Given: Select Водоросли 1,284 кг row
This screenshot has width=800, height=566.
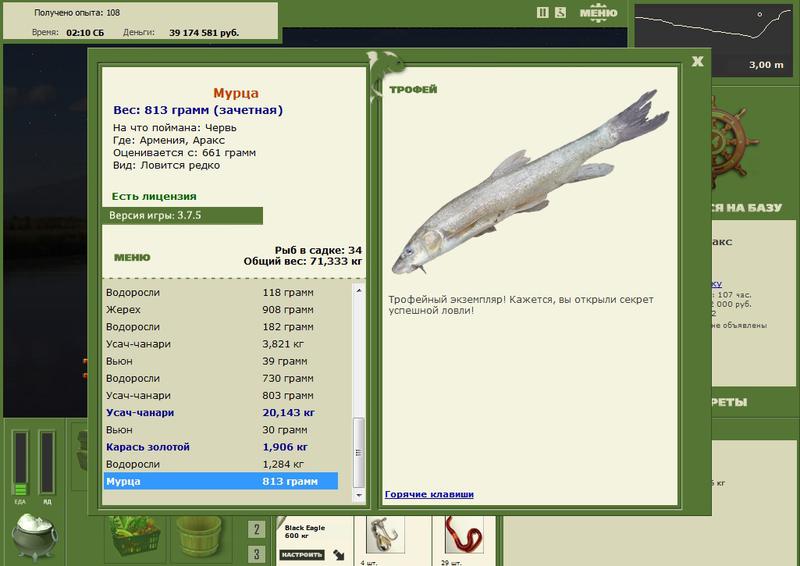Looking at the screenshot, I should pyautogui.click(x=220, y=464).
